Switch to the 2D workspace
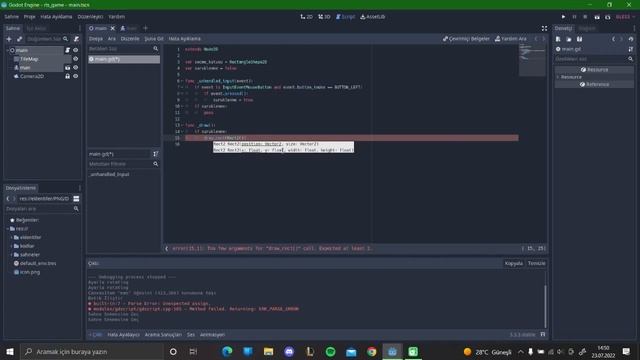The image size is (640, 360). point(307,17)
